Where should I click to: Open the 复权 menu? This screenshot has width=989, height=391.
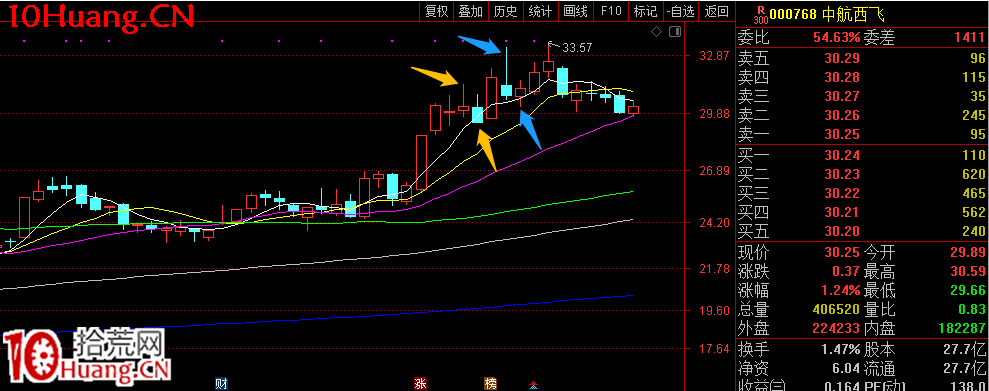[436, 11]
